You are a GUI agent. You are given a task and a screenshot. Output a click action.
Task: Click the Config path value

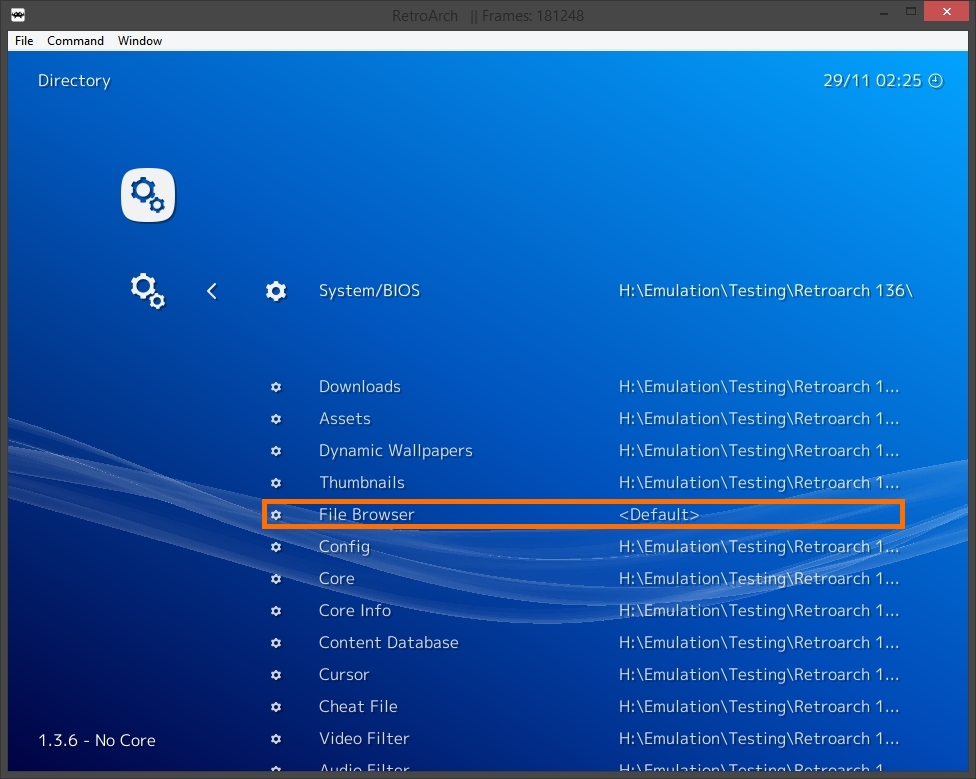tap(759, 547)
